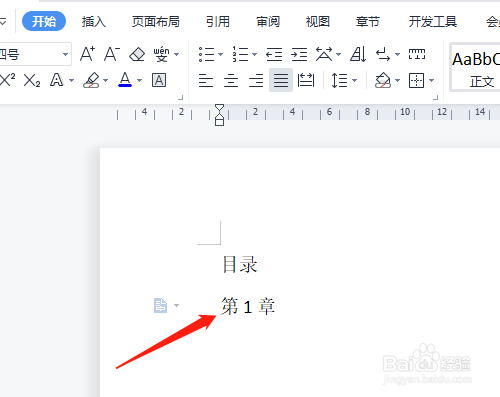Click the text effects outlined A icon

56,80
